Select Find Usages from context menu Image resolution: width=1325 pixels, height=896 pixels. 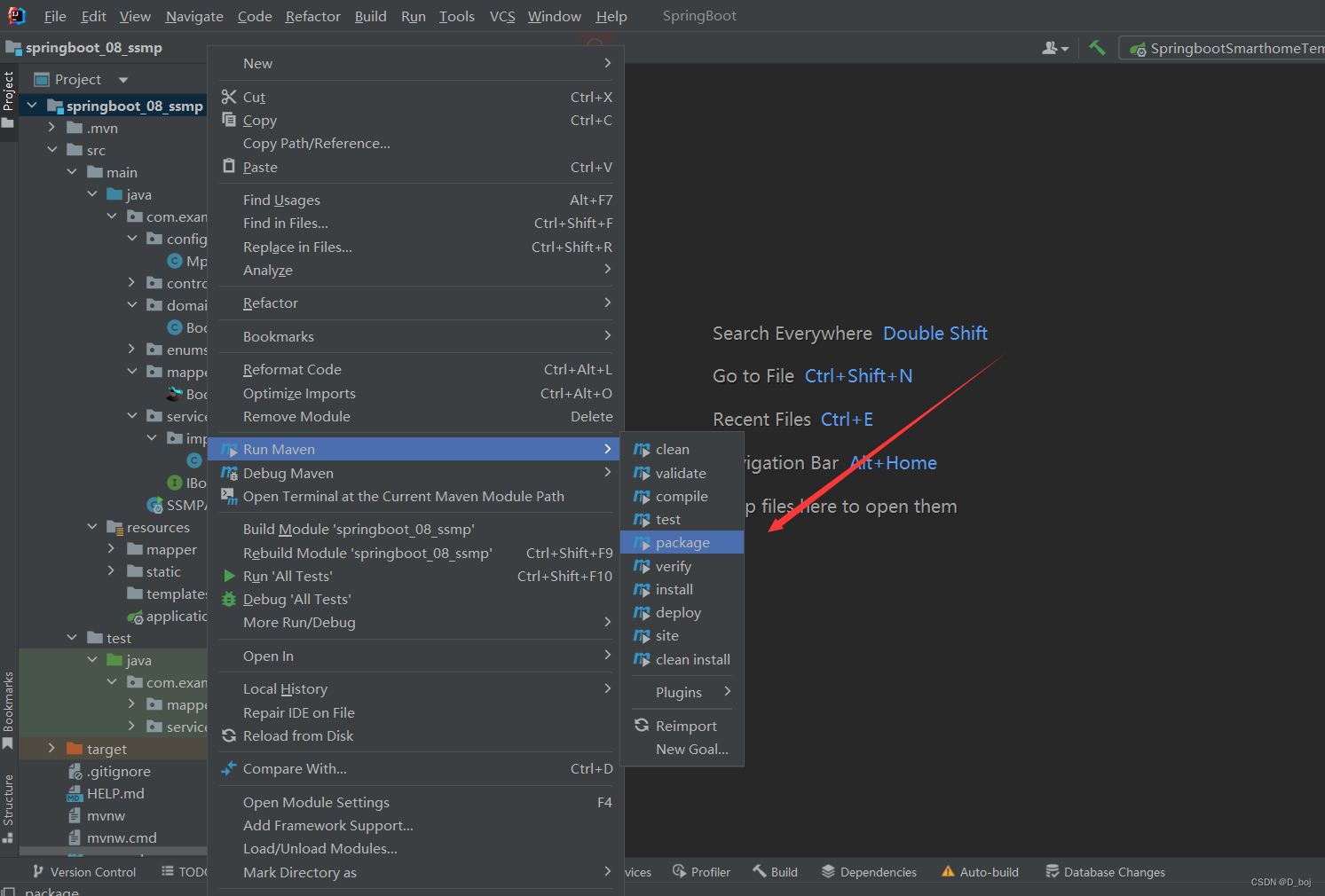[x=415, y=200]
